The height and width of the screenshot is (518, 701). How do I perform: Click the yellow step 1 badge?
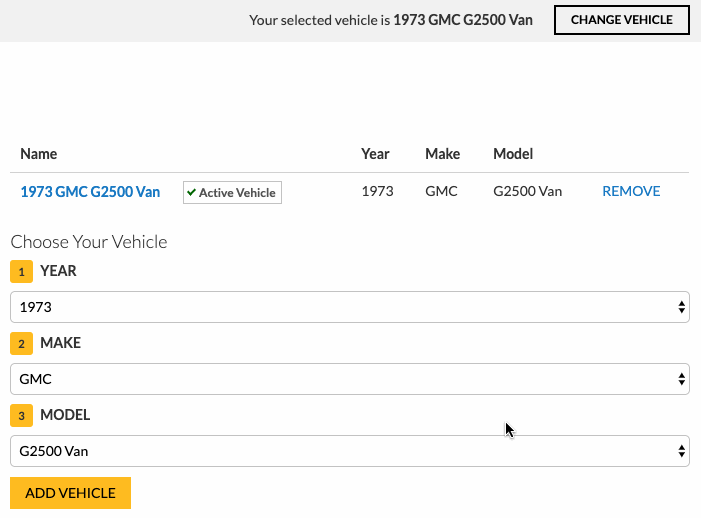pyautogui.click(x=21, y=271)
